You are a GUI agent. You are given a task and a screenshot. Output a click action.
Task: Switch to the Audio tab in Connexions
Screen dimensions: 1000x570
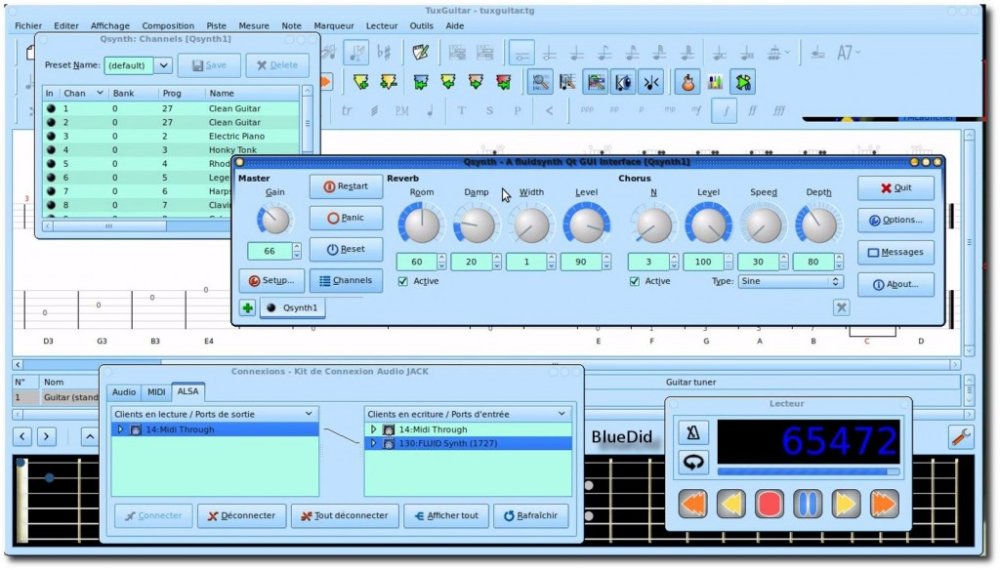point(124,392)
